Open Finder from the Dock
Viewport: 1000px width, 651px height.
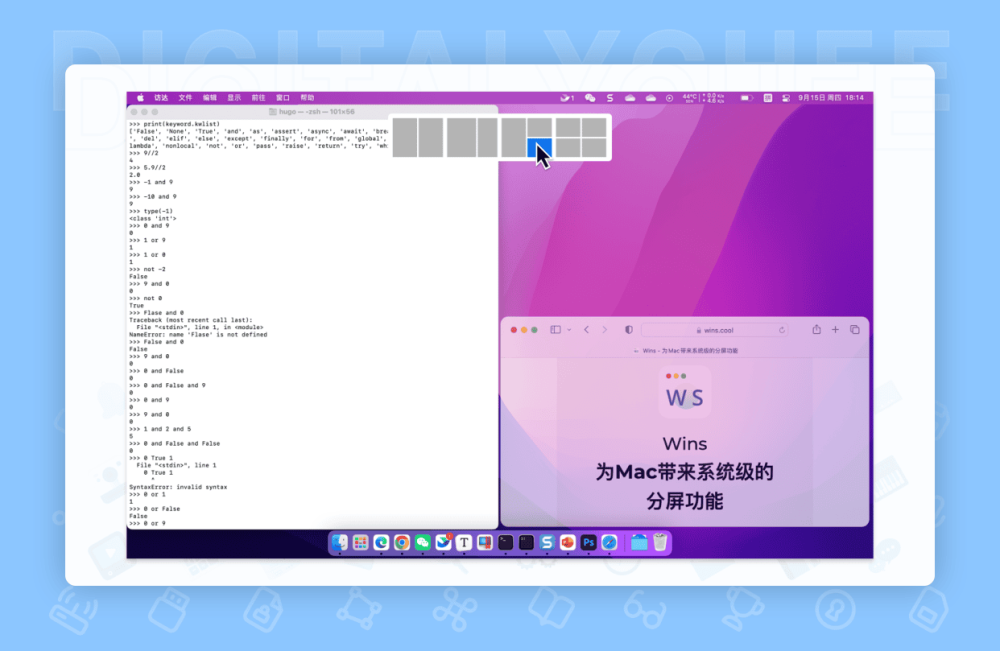click(x=340, y=543)
